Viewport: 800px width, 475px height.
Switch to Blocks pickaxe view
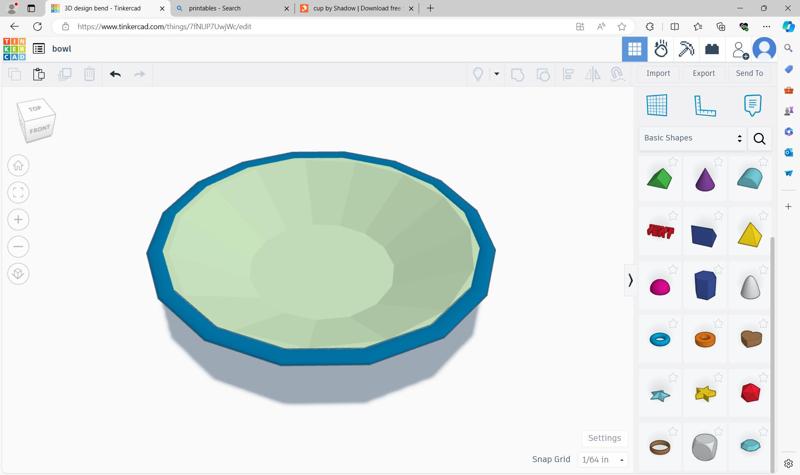click(x=686, y=49)
